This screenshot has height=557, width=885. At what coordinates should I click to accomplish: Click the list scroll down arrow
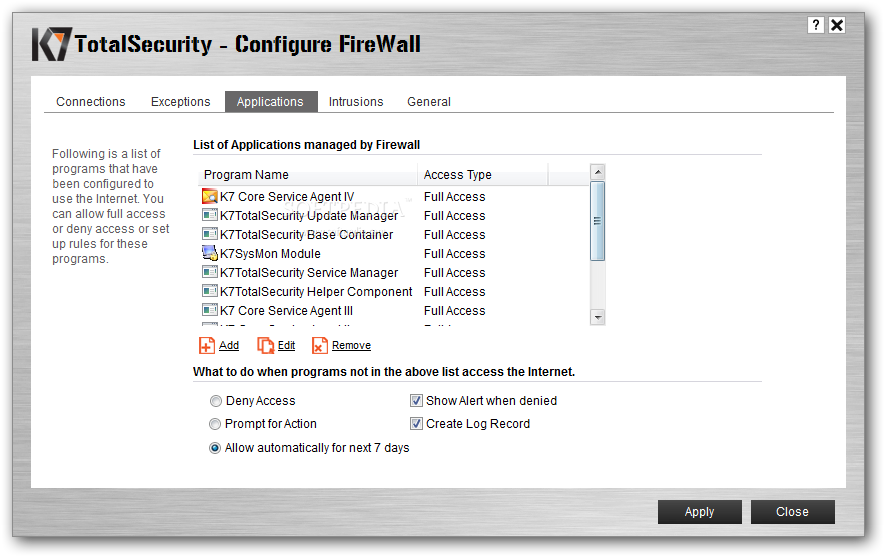(x=598, y=317)
